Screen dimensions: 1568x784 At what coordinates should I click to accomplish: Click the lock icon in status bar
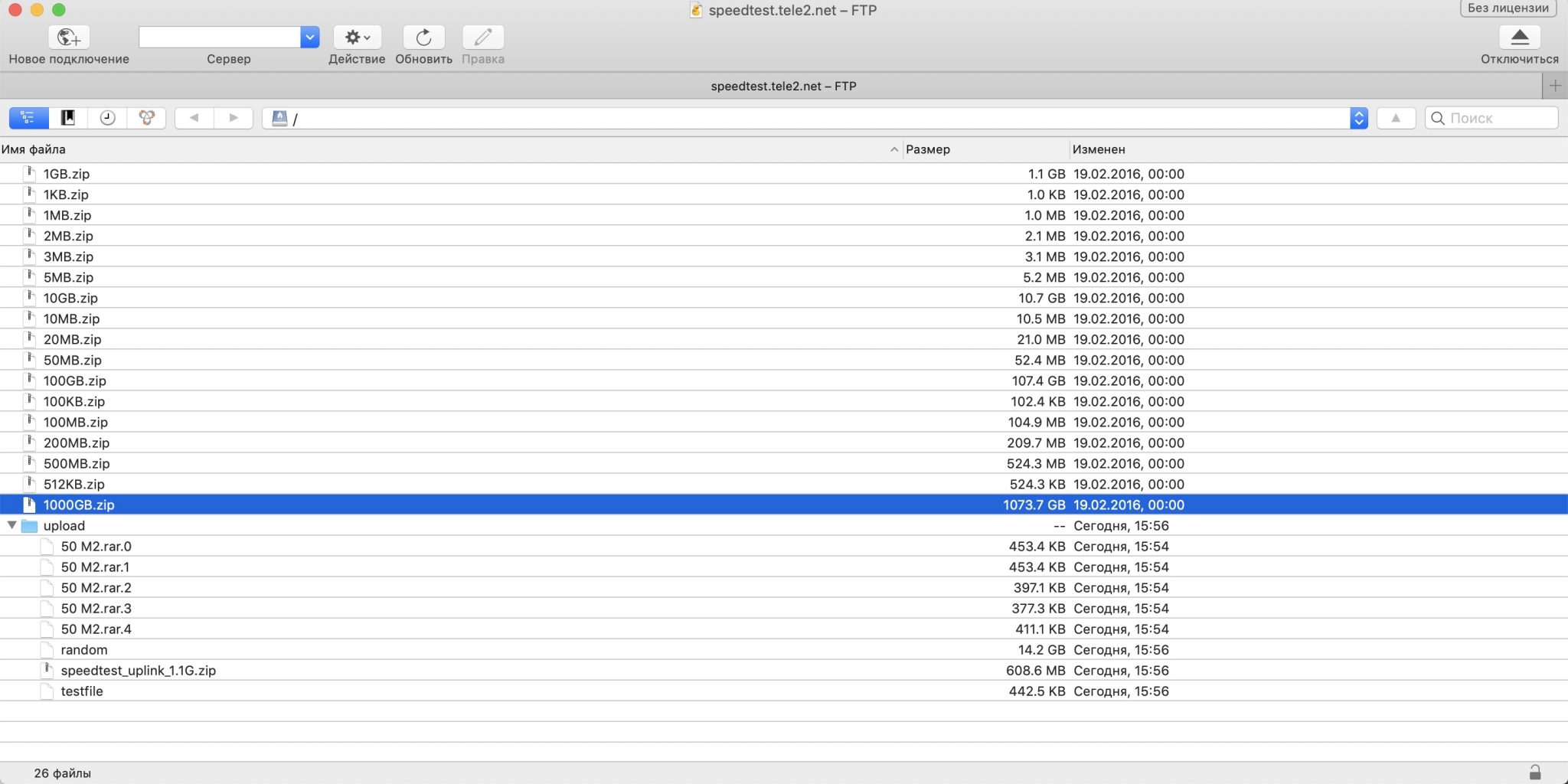(x=1534, y=773)
